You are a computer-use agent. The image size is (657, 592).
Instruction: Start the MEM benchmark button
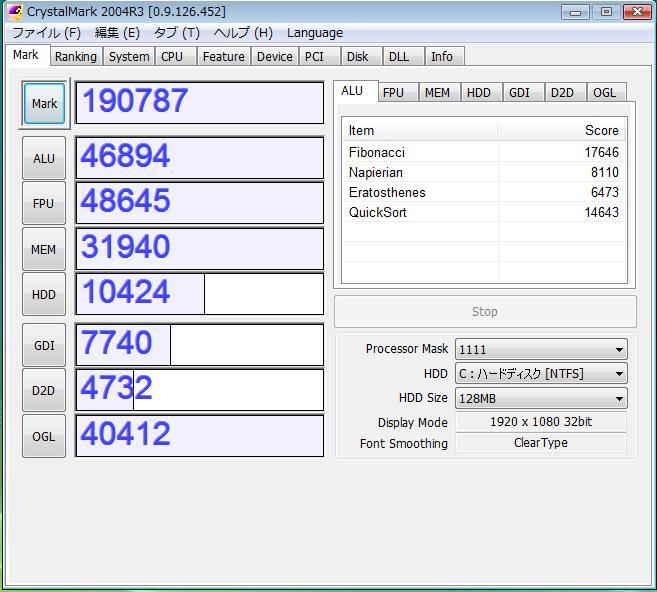tap(44, 249)
